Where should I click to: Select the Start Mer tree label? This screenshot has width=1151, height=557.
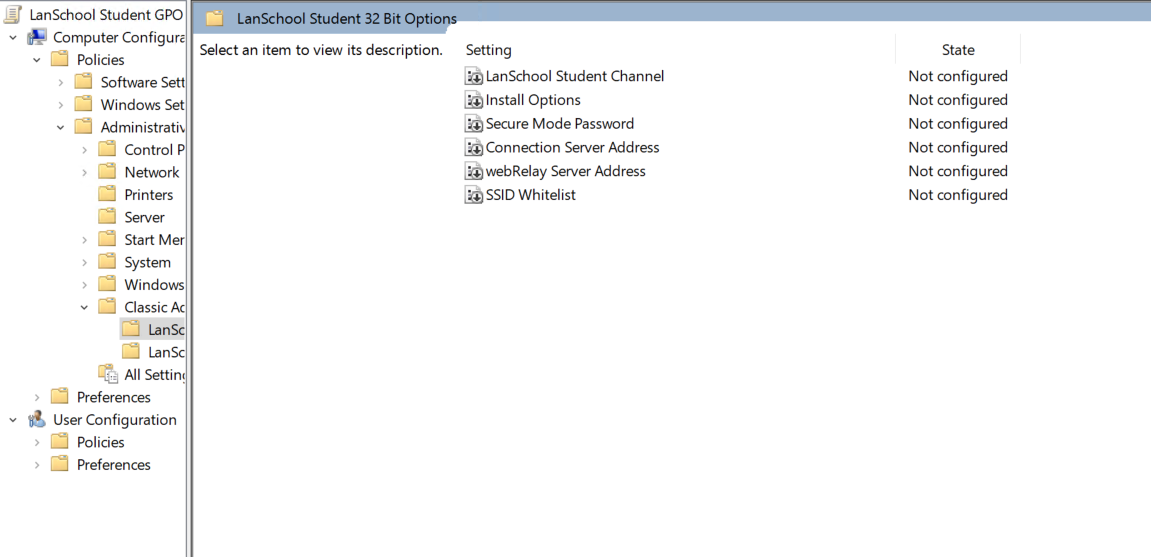point(154,240)
